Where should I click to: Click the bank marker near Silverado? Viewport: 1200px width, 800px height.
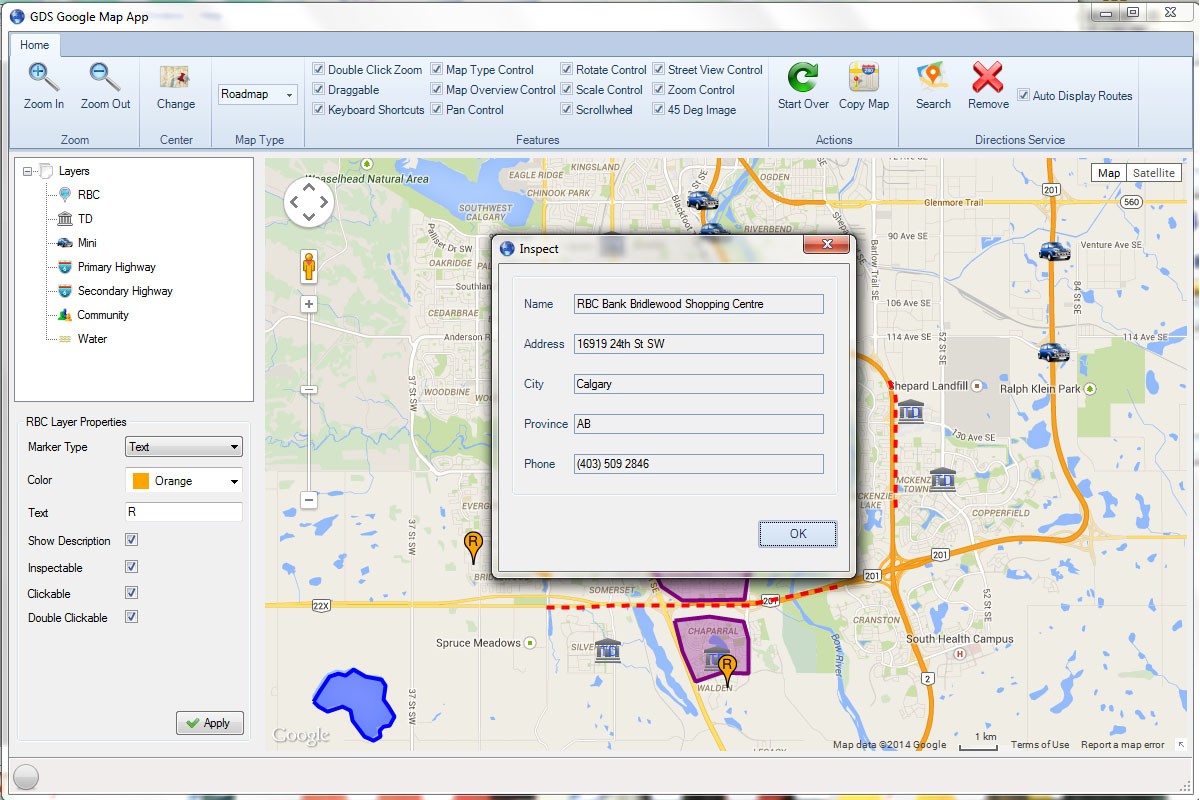coord(607,650)
